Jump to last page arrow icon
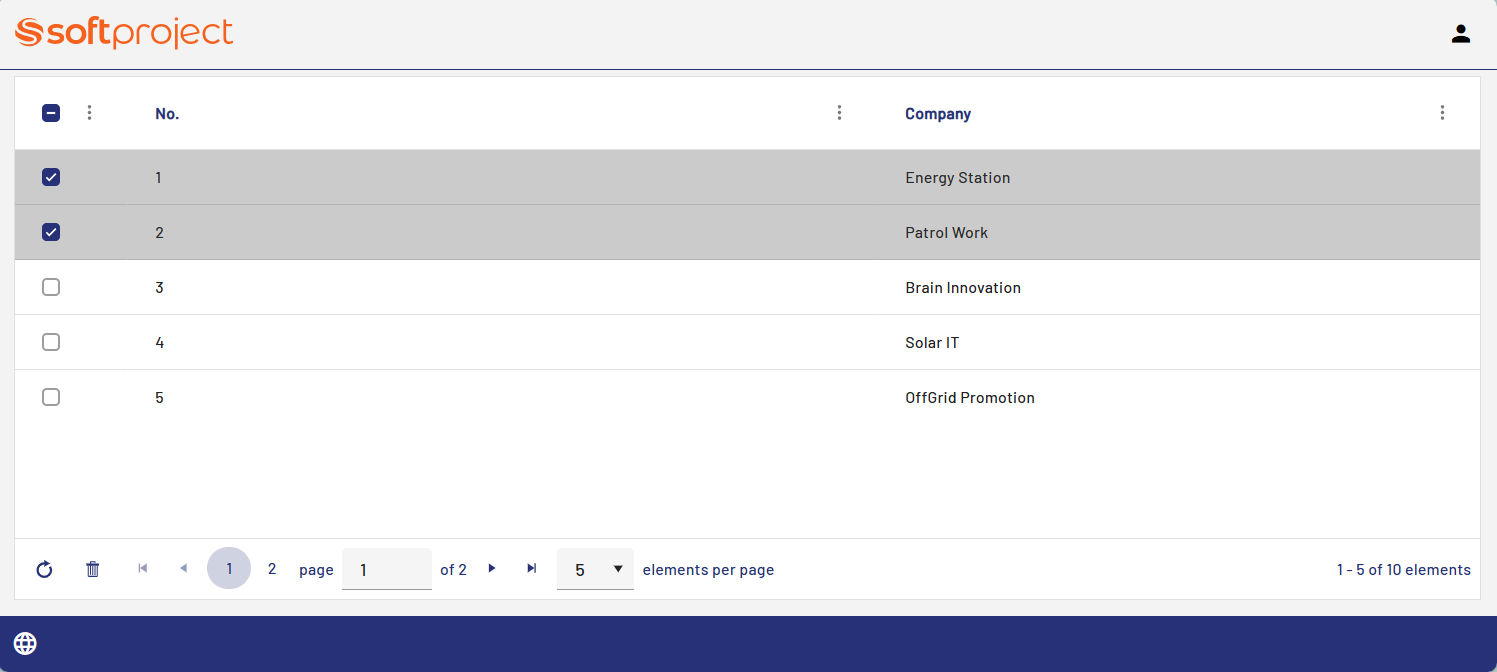The width and height of the screenshot is (1497, 672). [x=531, y=569]
